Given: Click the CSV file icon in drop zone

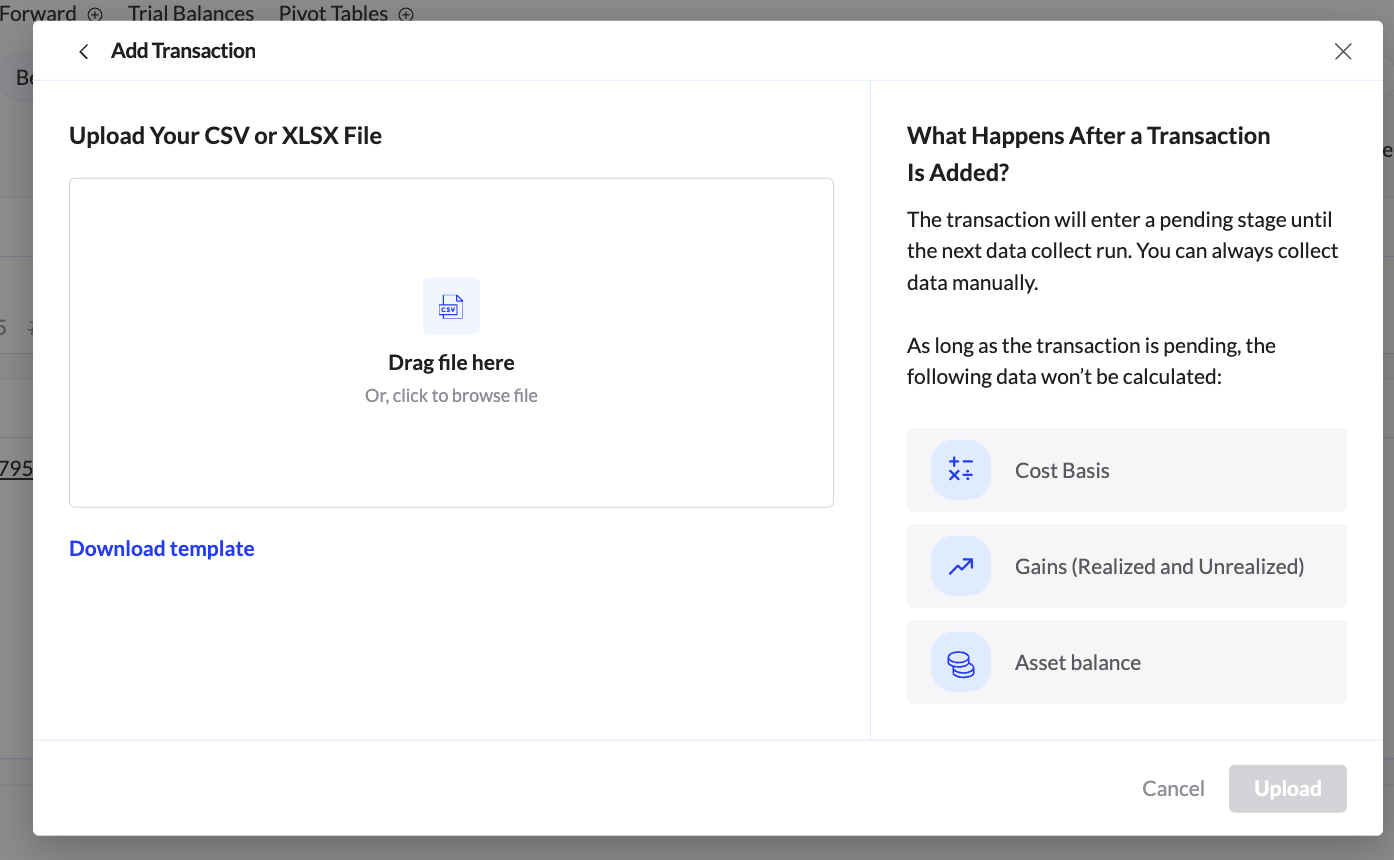Looking at the screenshot, I should click(x=451, y=307).
